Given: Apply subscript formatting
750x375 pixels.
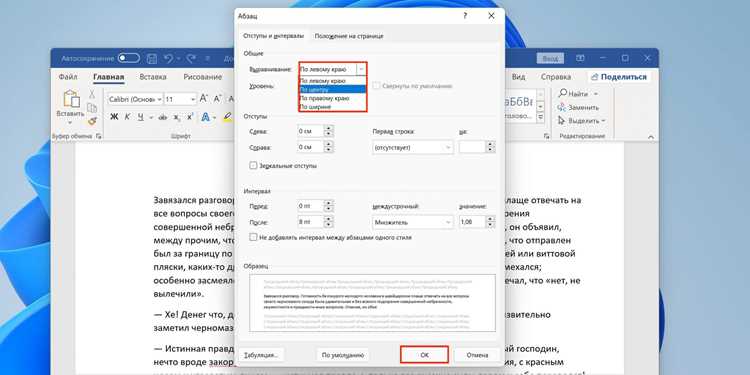Looking at the screenshot, I should (177, 117).
